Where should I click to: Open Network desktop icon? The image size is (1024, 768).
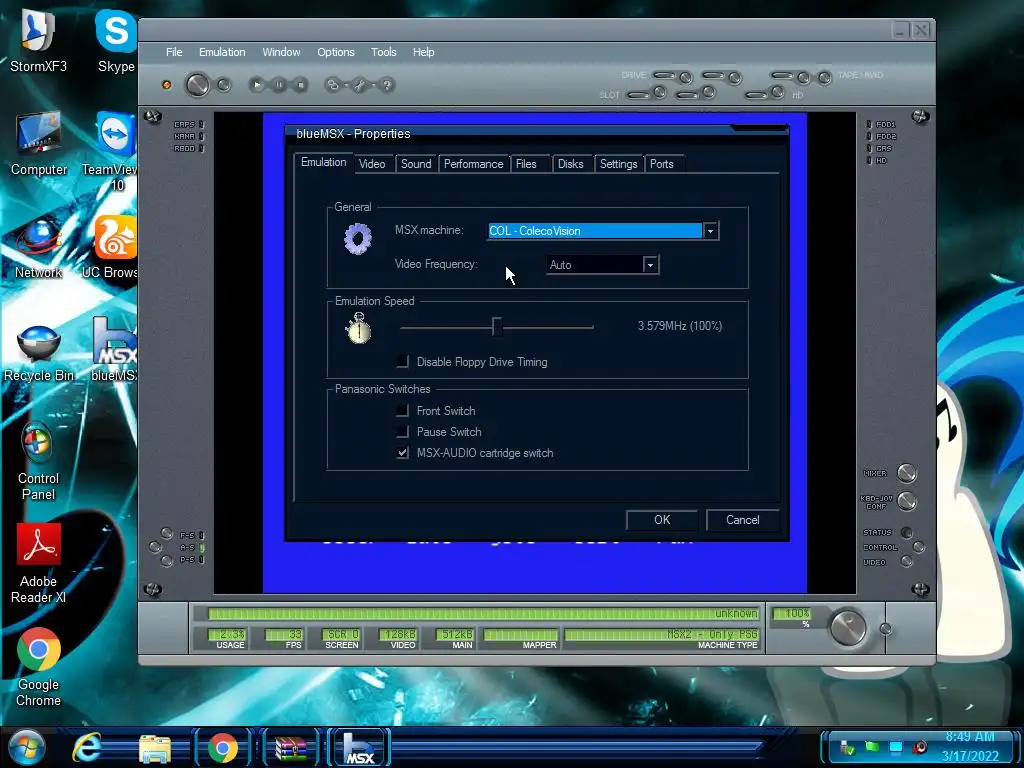point(39,248)
